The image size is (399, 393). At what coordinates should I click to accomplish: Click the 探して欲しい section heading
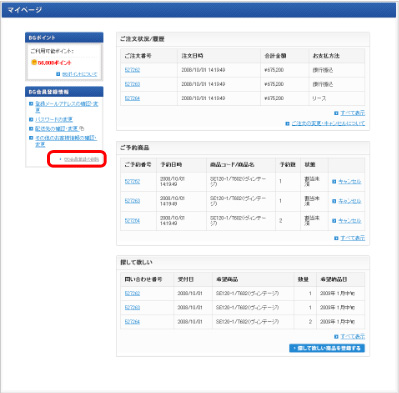(x=136, y=262)
